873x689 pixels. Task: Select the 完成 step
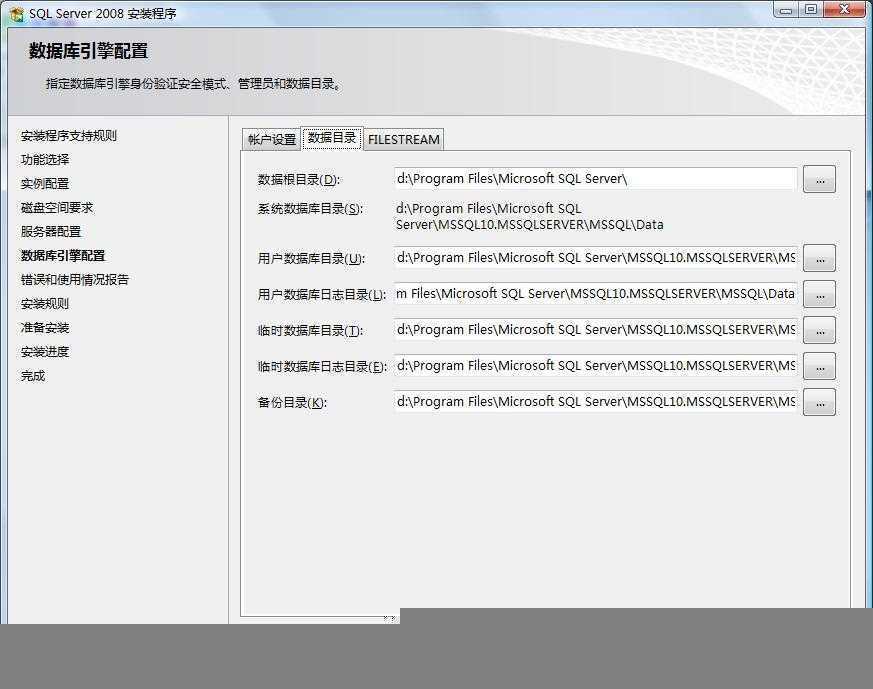pyautogui.click(x=33, y=376)
